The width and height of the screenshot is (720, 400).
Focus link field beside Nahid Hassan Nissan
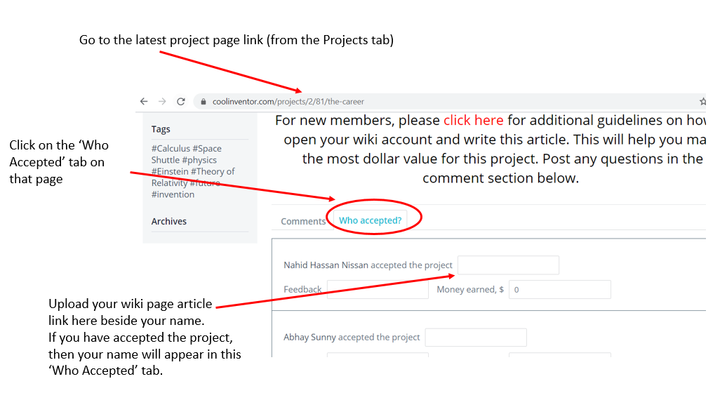508,265
